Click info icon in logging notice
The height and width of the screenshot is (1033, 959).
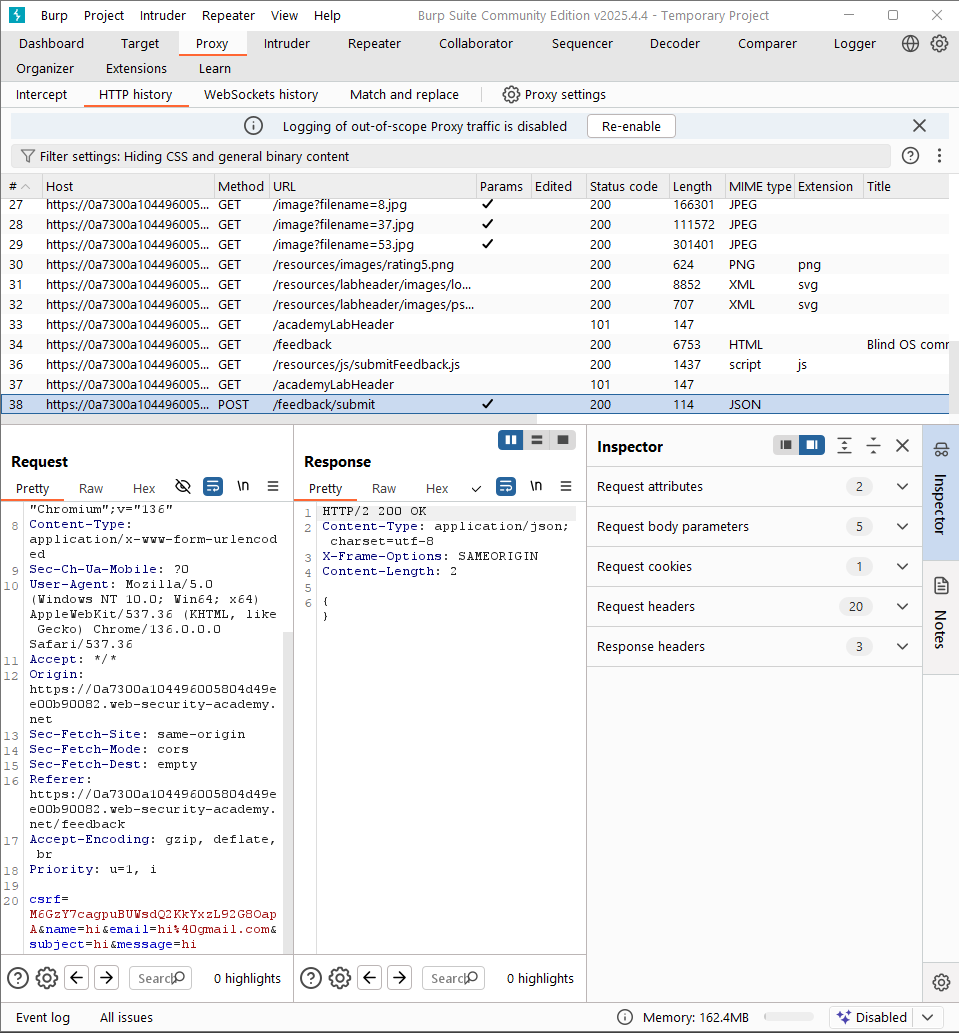point(254,126)
